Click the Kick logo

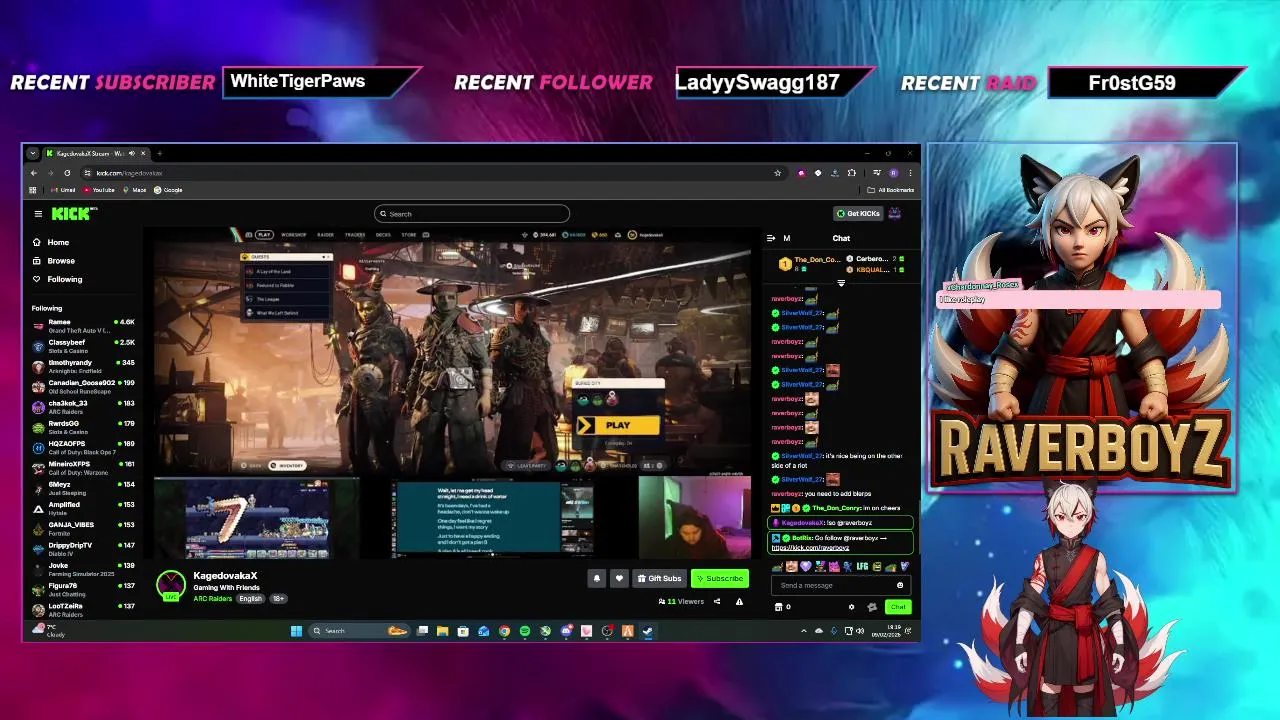73,213
